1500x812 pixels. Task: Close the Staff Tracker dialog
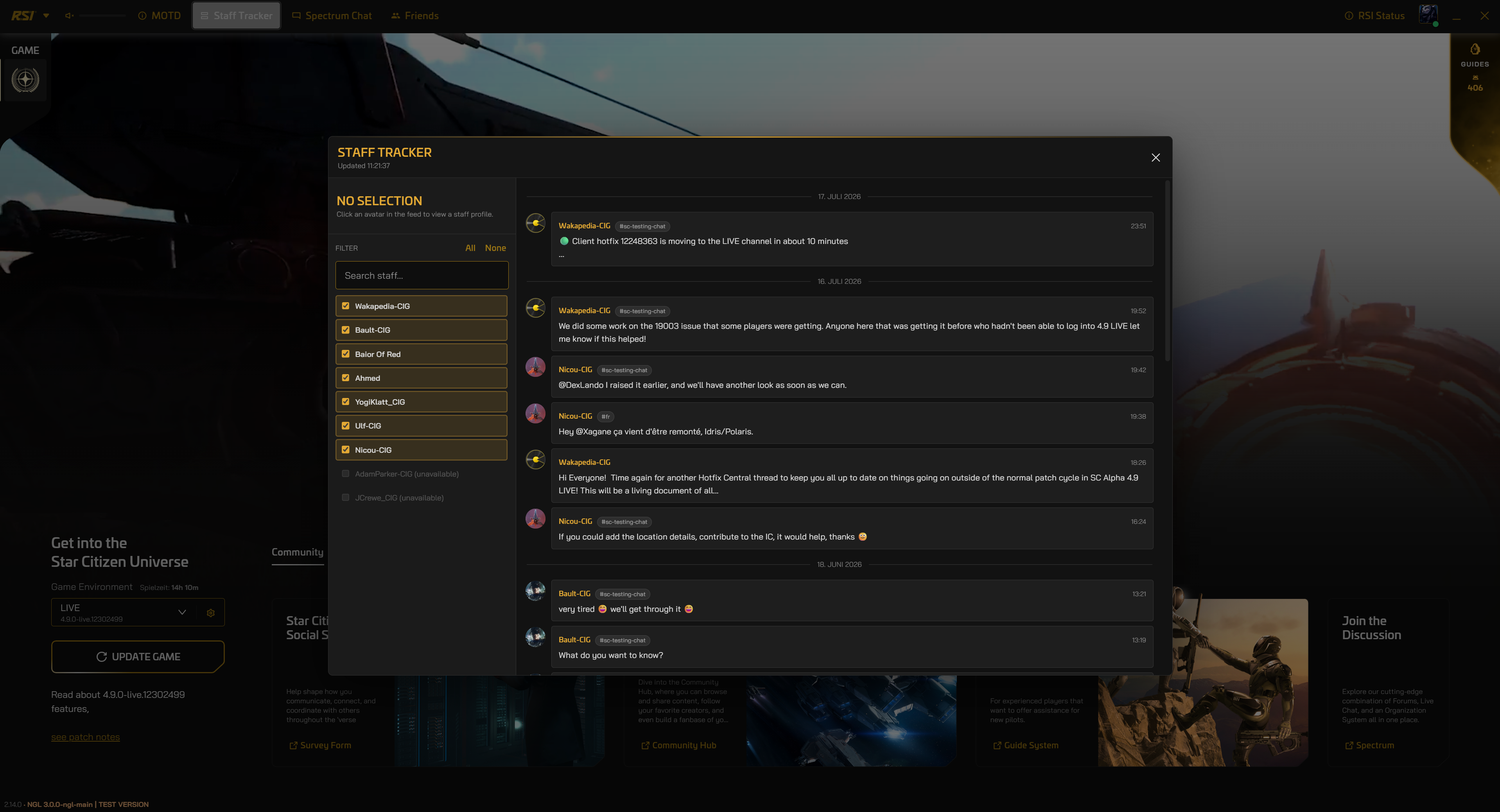point(1156,158)
